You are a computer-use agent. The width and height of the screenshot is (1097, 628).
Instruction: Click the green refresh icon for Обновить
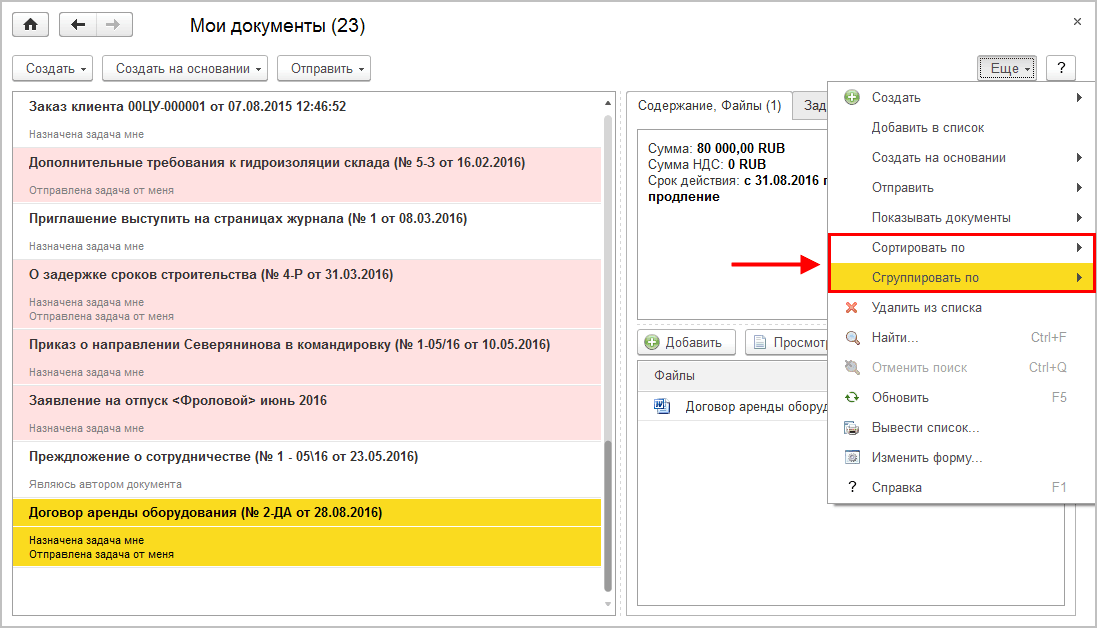(852, 398)
